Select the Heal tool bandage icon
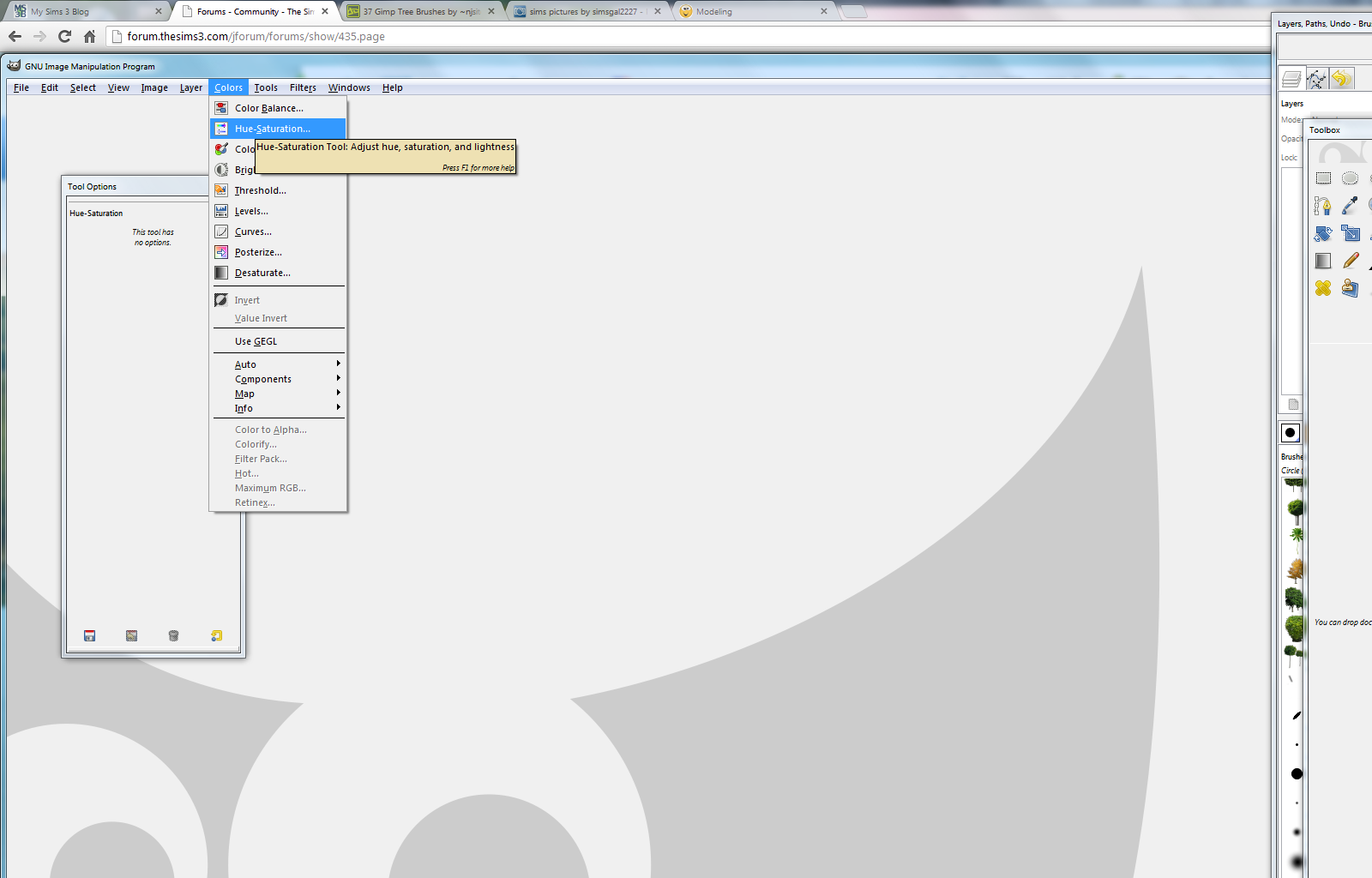The image size is (1372, 878). pyautogui.click(x=1323, y=288)
